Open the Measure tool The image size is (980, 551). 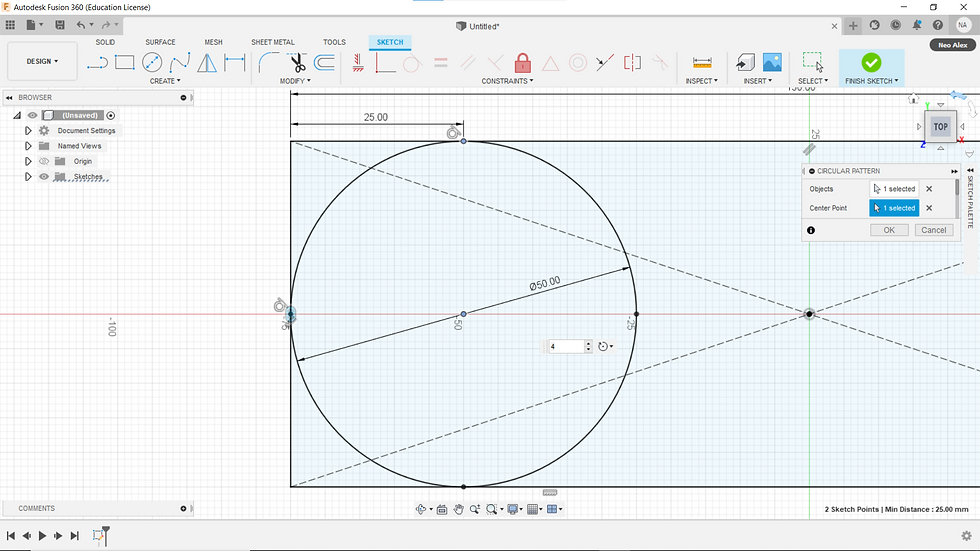point(702,62)
